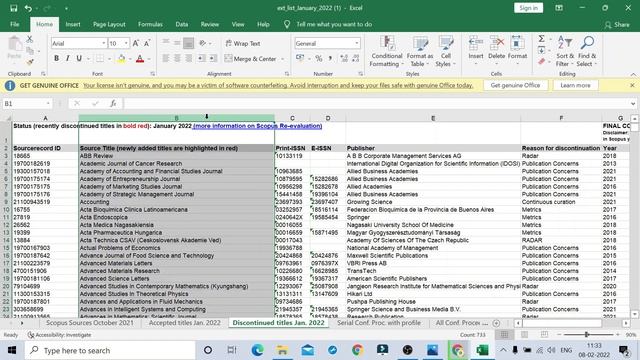Apply the red Font Color A
Screen dimensions: 640x360
coord(140,59)
